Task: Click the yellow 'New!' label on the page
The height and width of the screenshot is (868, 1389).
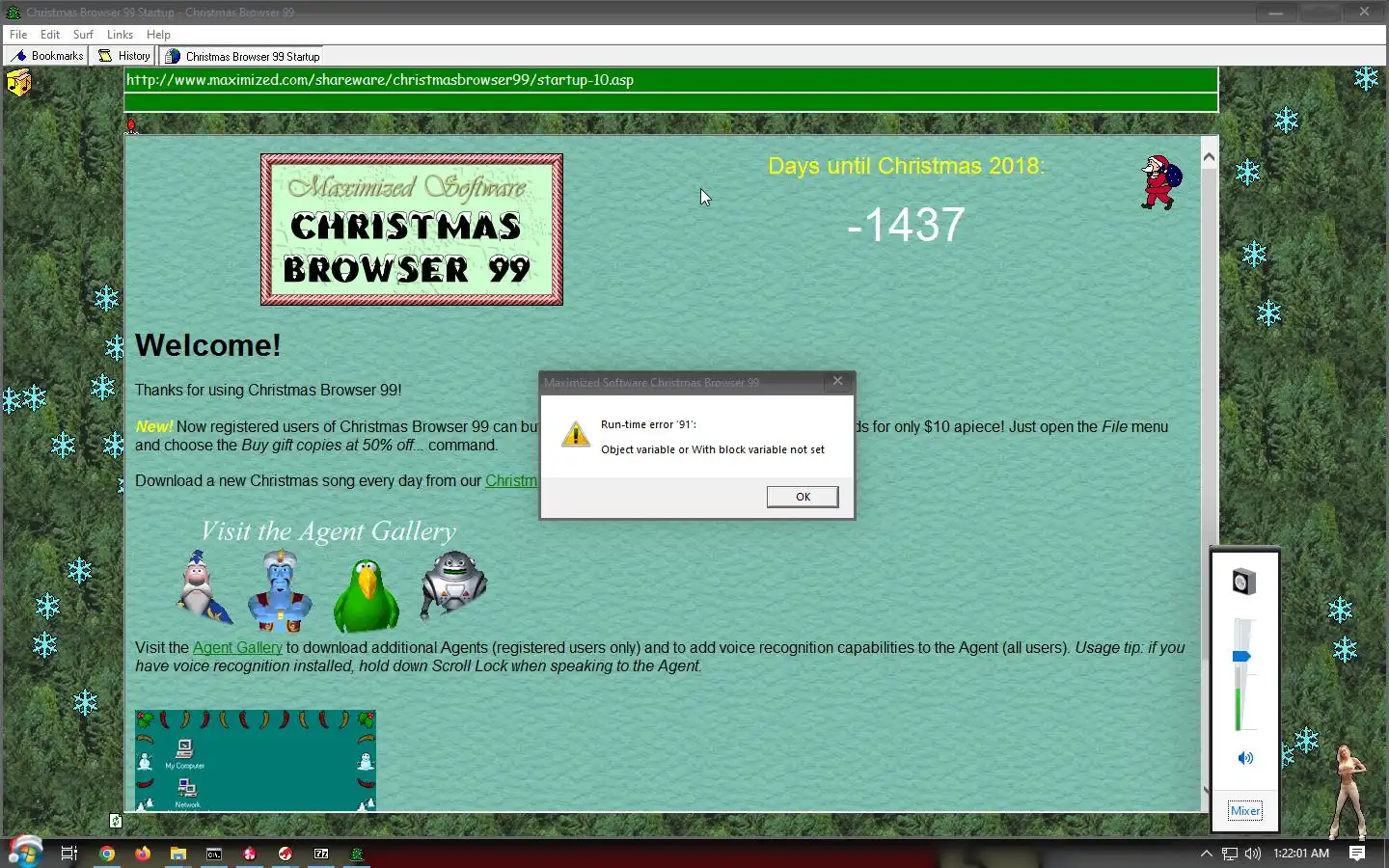Action: pyautogui.click(x=153, y=427)
